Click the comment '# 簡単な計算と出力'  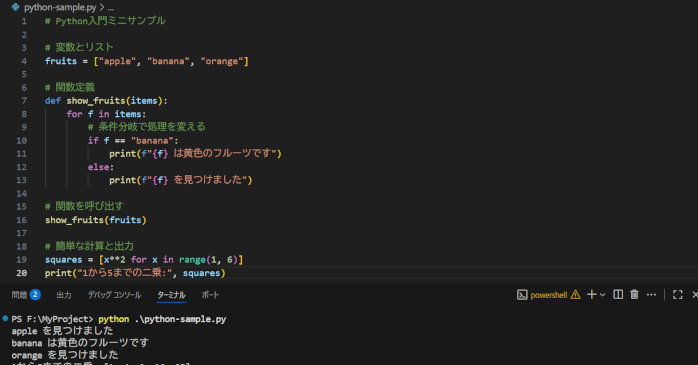pyautogui.click(x=89, y=246)
